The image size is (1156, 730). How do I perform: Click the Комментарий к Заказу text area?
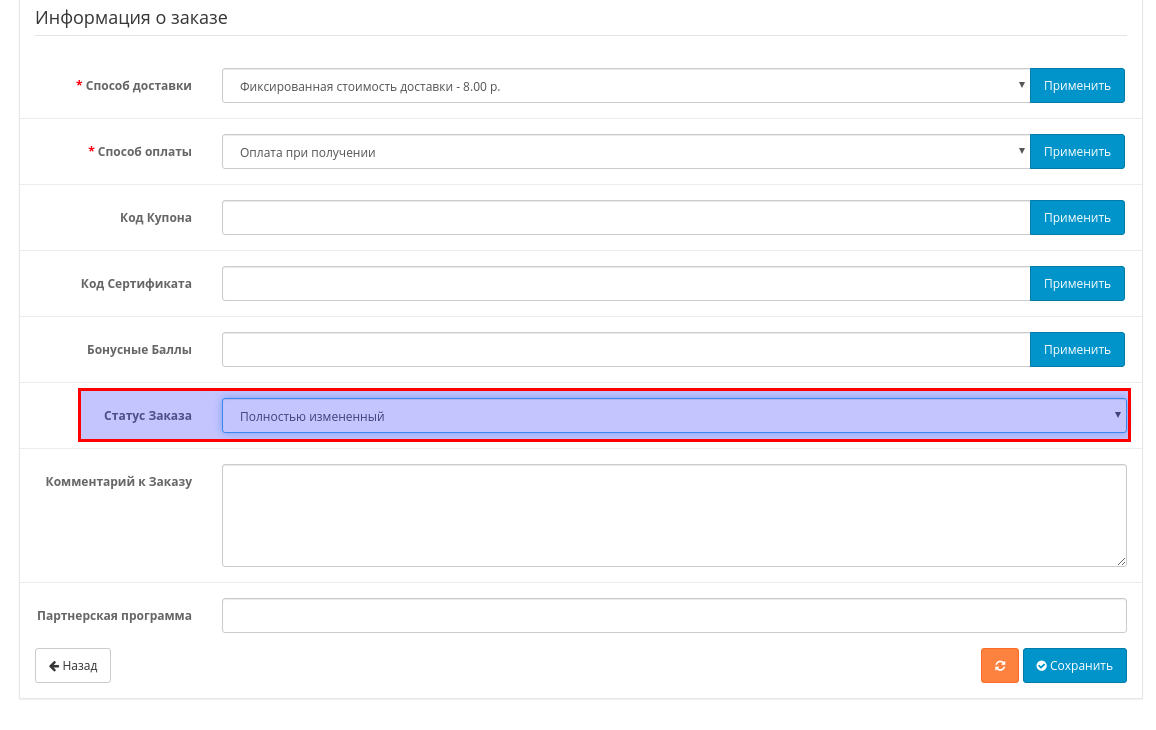tap(673, 515)
